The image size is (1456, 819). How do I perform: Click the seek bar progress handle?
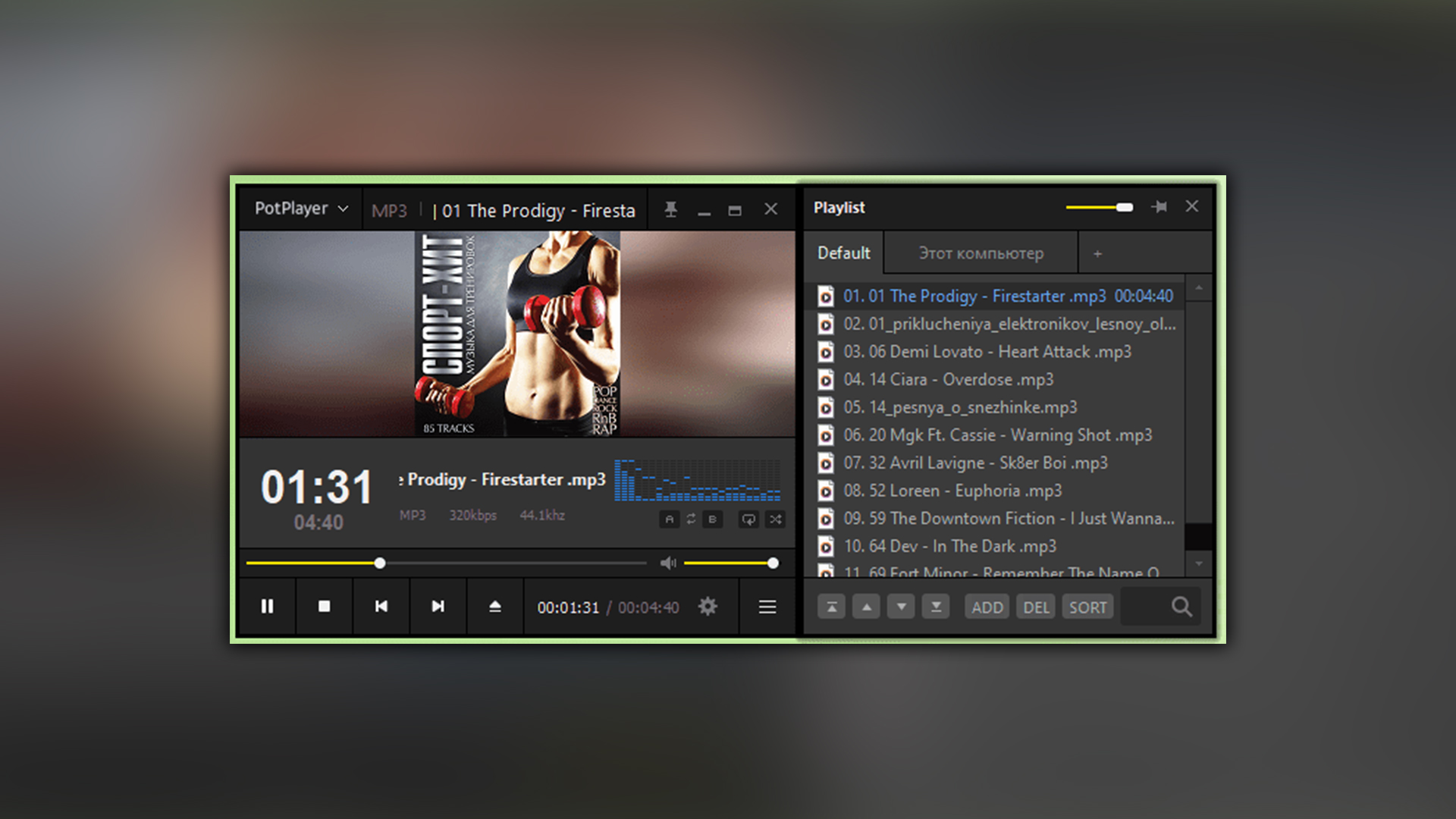pyautogui.click(x=380, y=563)
